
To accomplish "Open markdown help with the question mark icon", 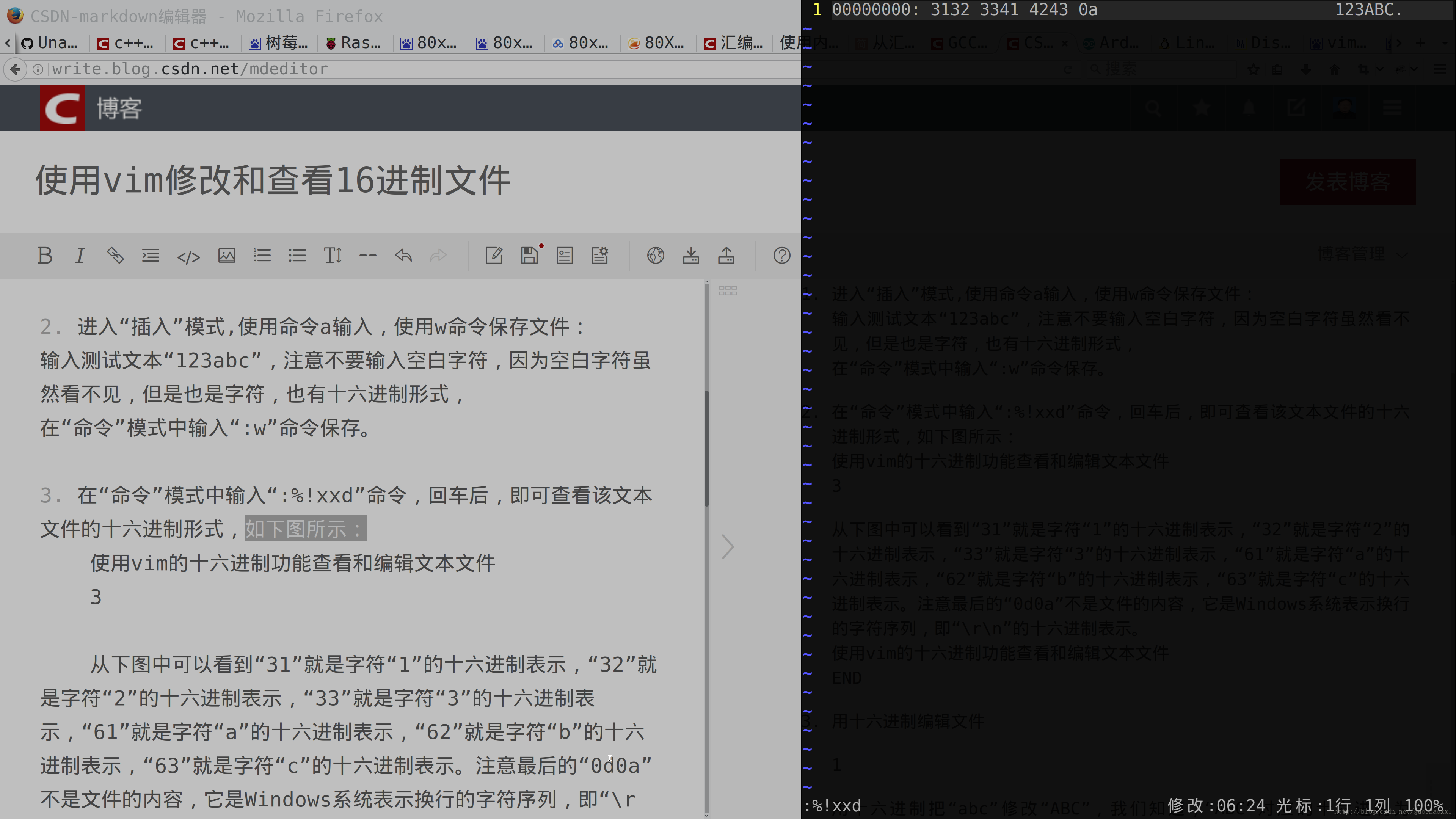I will (x=782, y=256).
